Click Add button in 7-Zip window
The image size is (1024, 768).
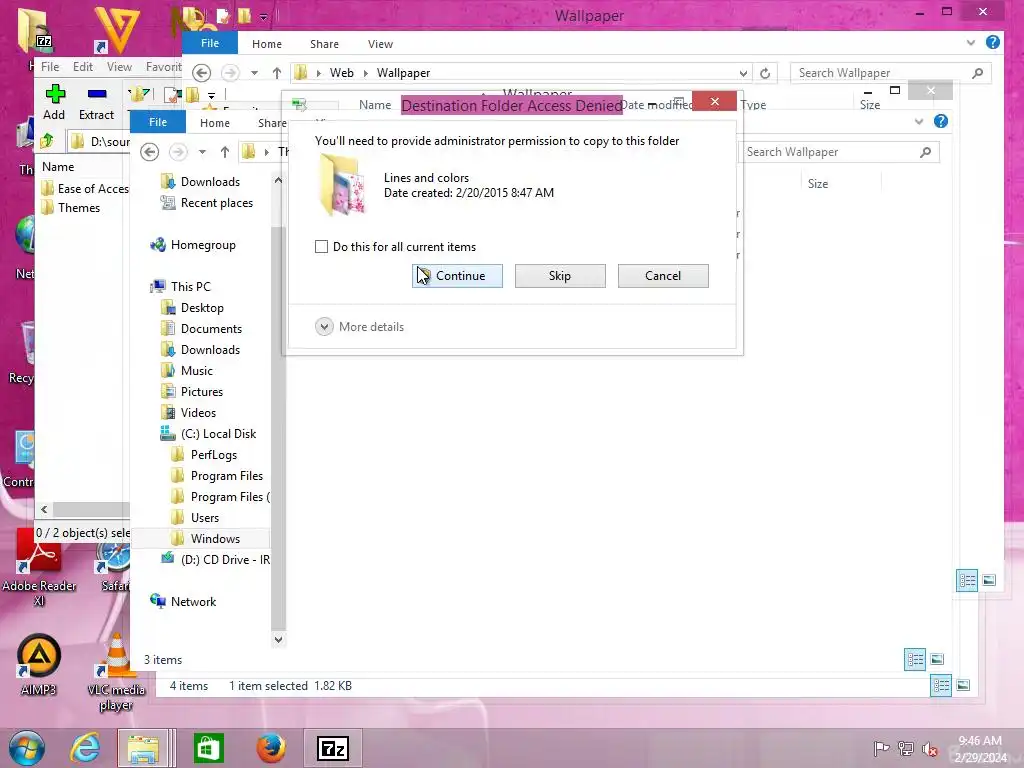tap(54, 103)
